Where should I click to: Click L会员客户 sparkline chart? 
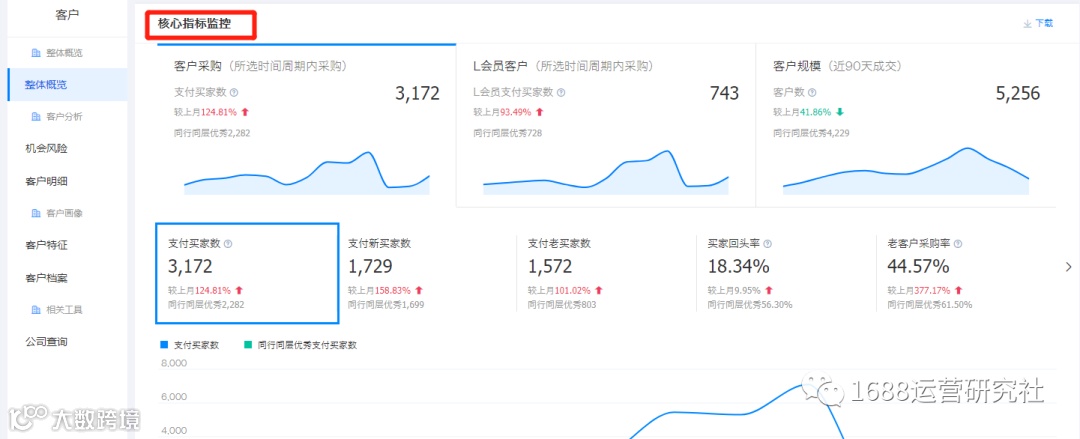(x=605, y=172)
